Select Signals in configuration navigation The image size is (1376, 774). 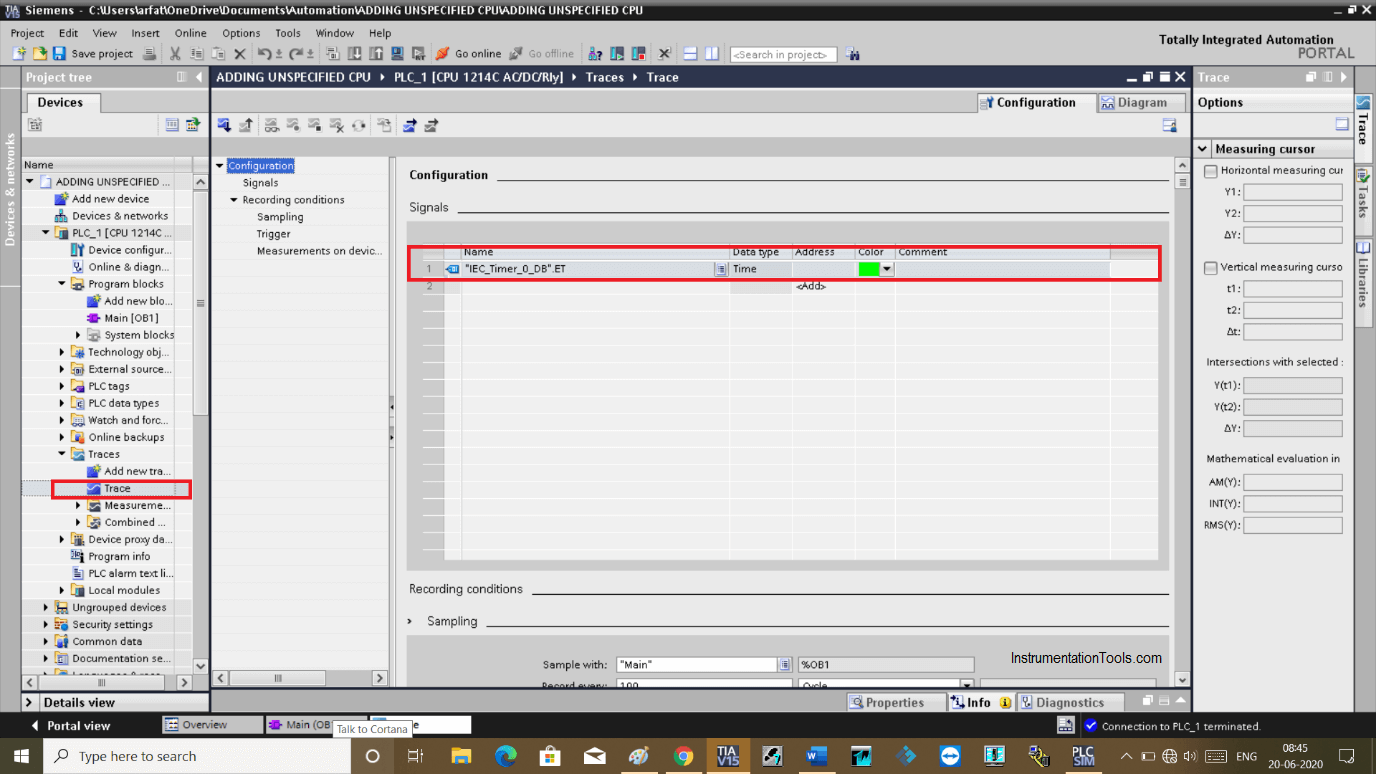[260, 183]
